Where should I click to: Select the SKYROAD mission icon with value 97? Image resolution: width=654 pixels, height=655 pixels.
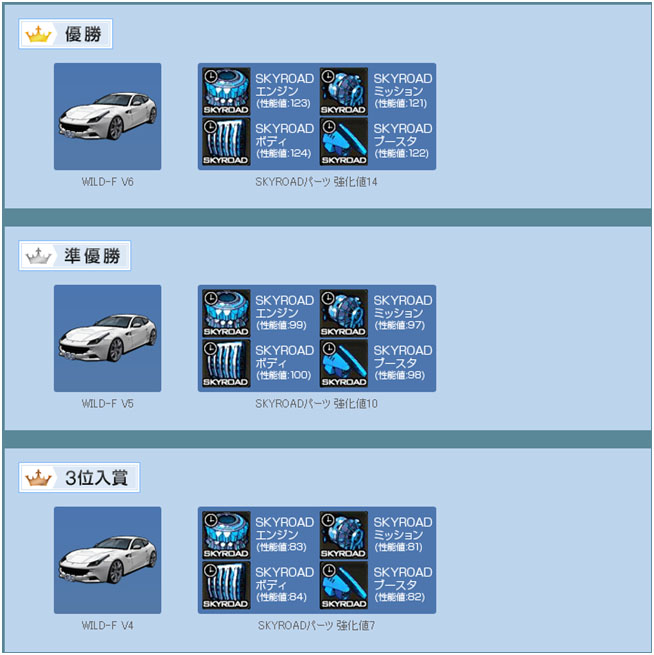pos(344,313)
